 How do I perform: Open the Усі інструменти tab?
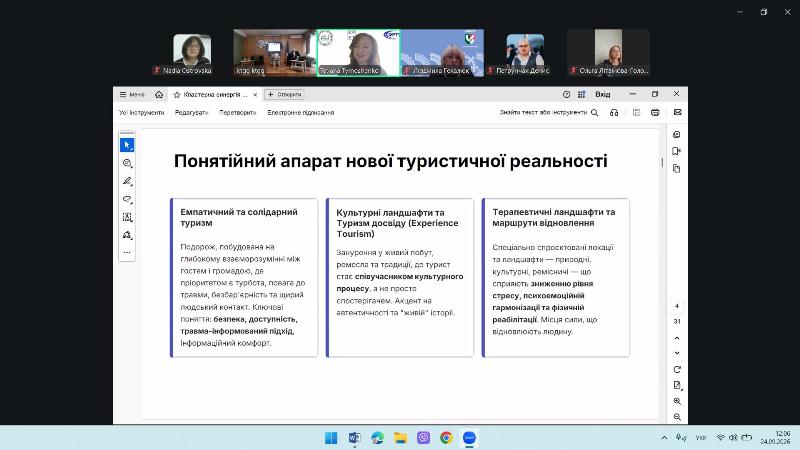[141, 112]
